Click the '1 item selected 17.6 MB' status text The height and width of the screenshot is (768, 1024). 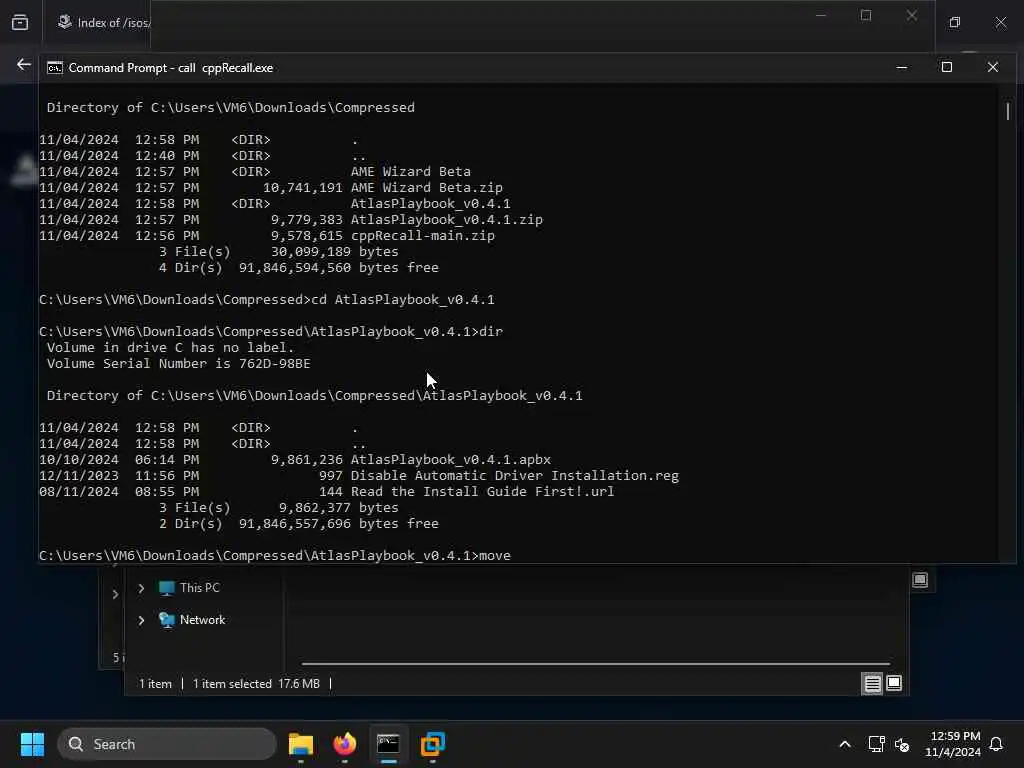[257, 684]
